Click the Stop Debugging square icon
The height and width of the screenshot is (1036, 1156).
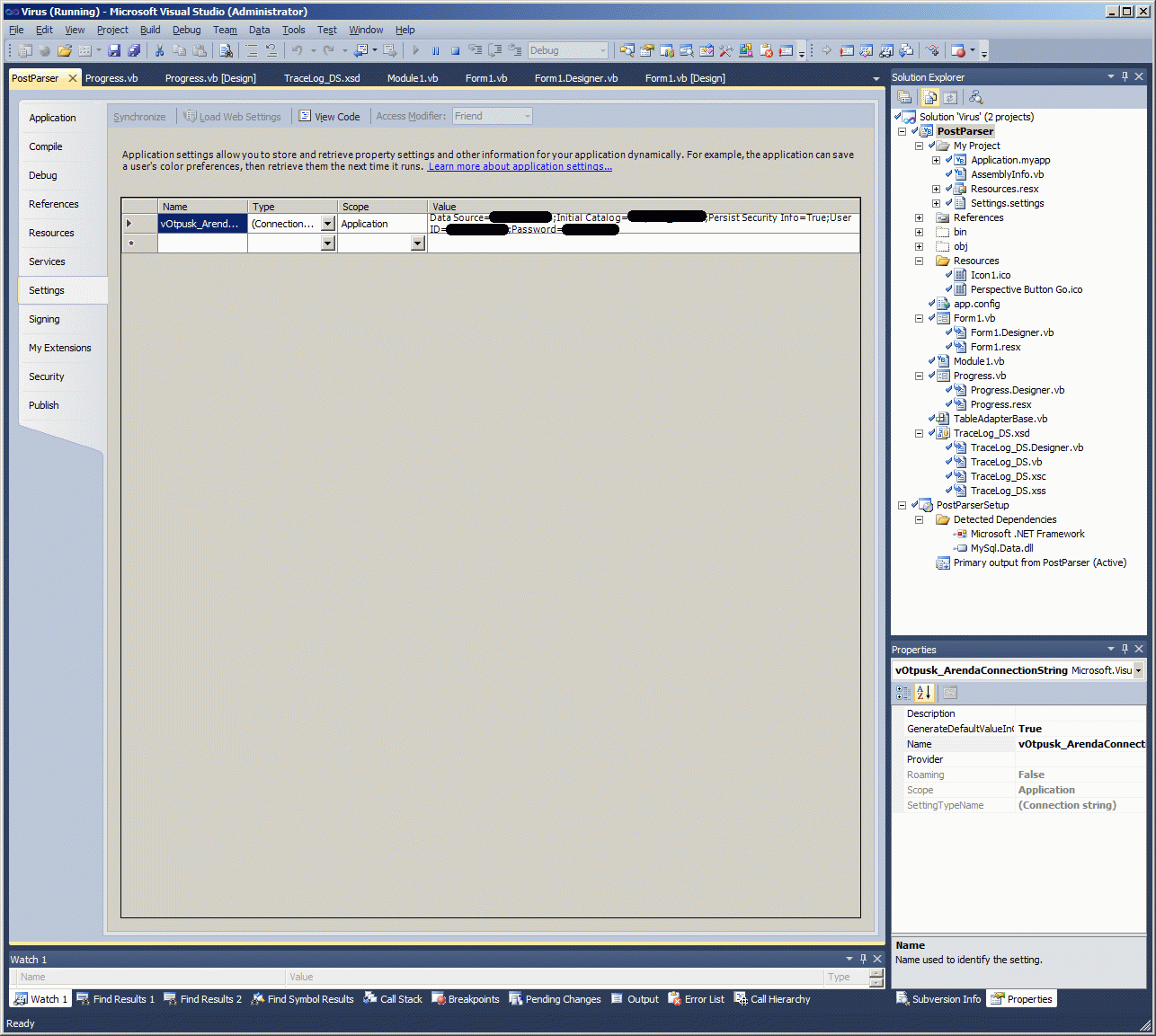click(455, 50)
